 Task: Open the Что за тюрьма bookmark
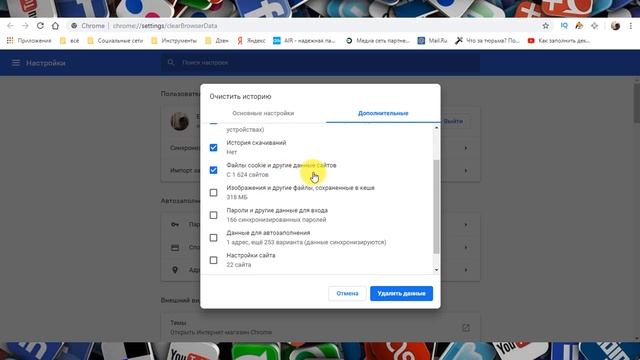pos(487,41)
